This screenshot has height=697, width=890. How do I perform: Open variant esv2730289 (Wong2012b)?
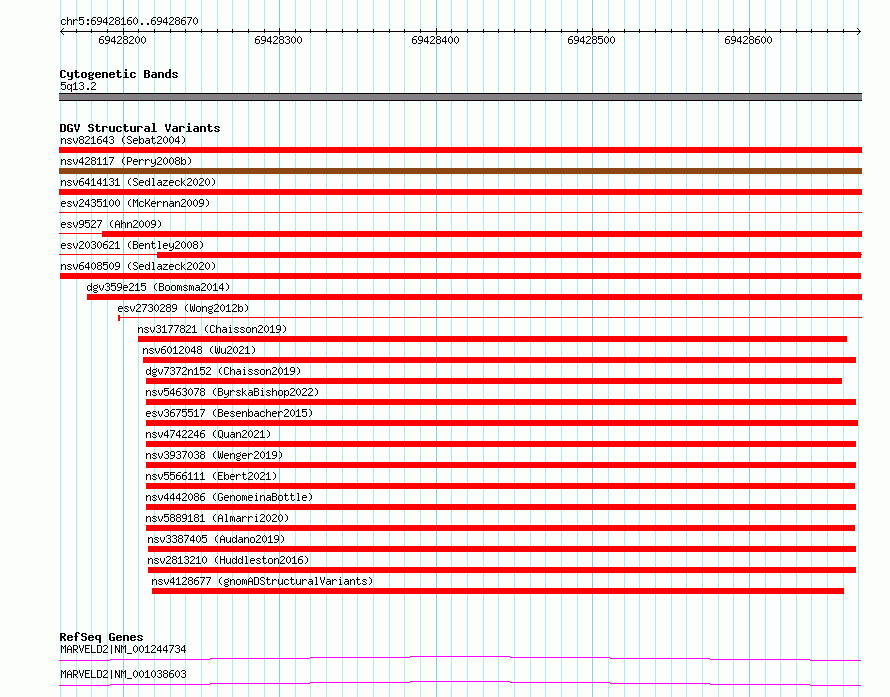pos(183,308)
